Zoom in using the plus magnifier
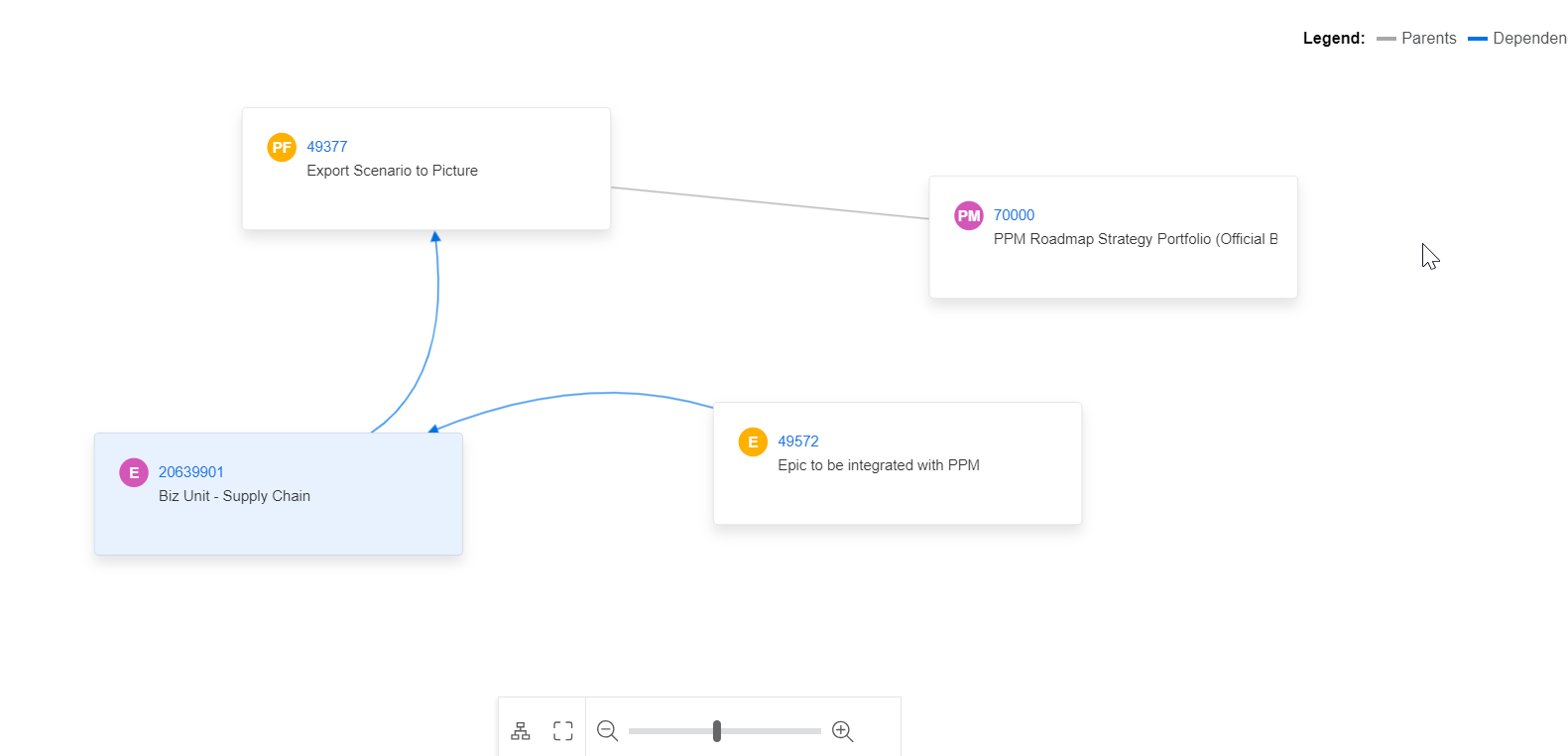1568x756 pixels. pyautogui.click(x=843, y=731)
